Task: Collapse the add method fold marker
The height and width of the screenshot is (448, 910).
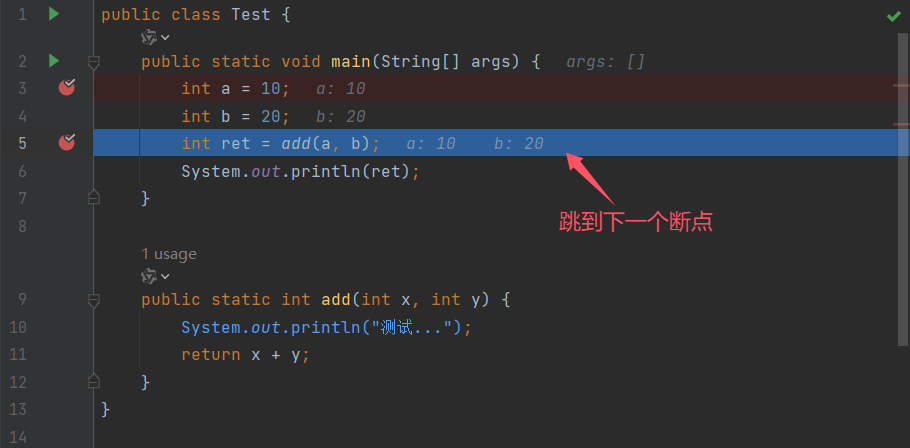Action: [x=93, y=300]
